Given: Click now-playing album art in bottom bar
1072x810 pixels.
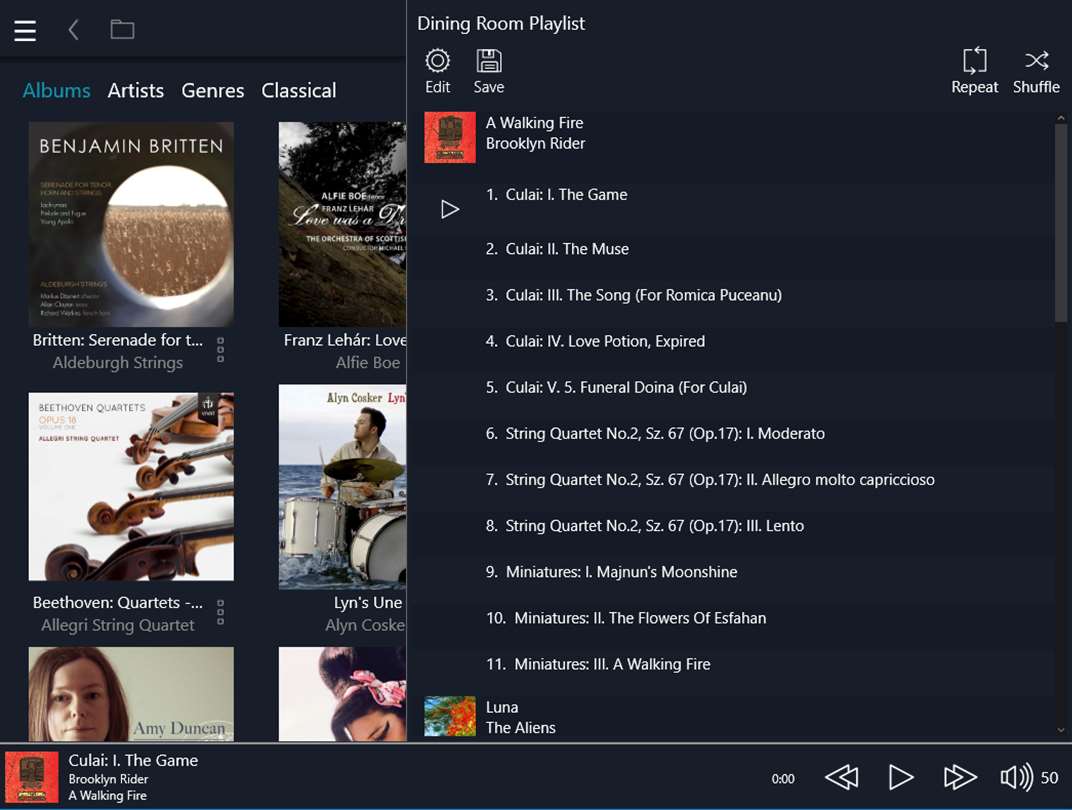Looking at the screenshot, I should point(31,777).
